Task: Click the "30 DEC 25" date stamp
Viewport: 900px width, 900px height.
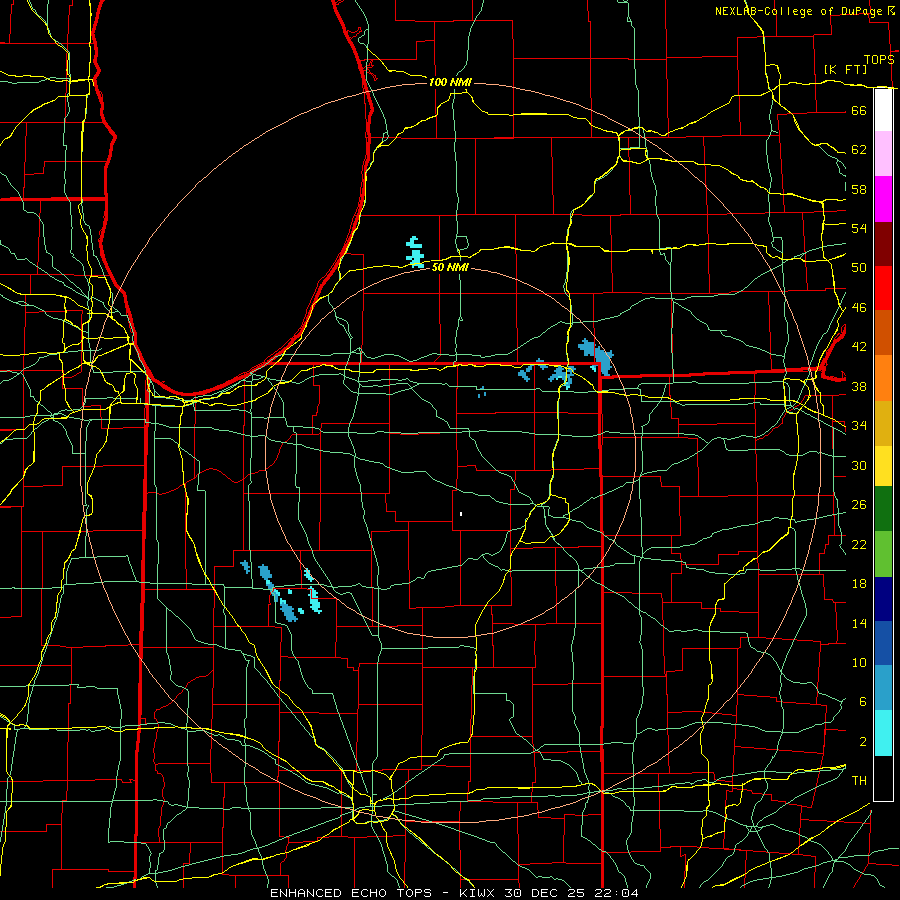Action: coord(545,893)
